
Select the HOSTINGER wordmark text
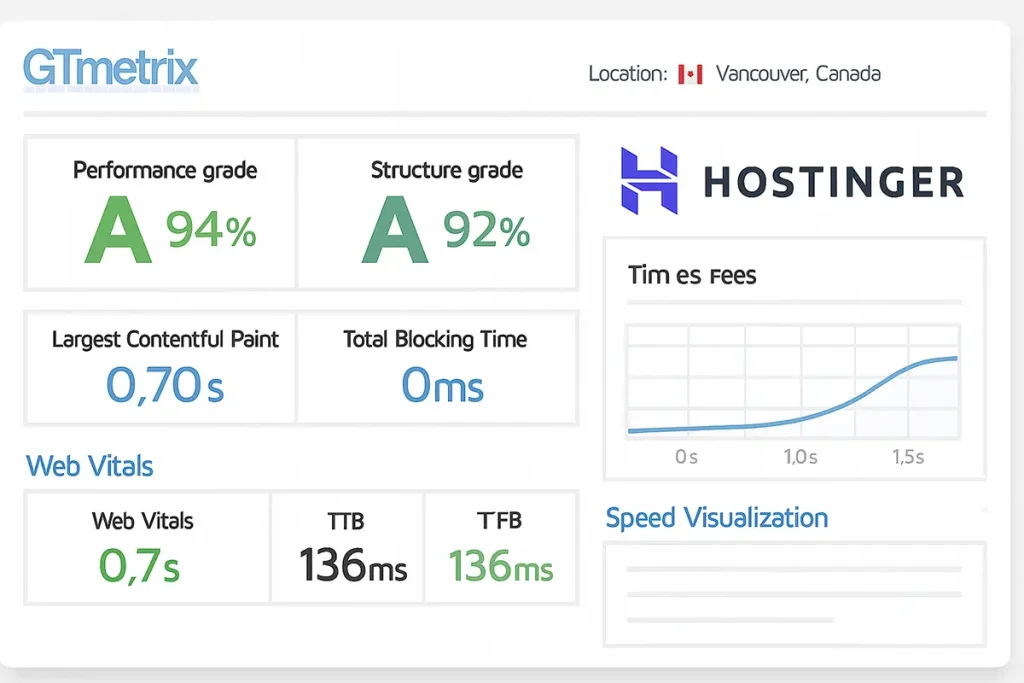click(833, 182)
